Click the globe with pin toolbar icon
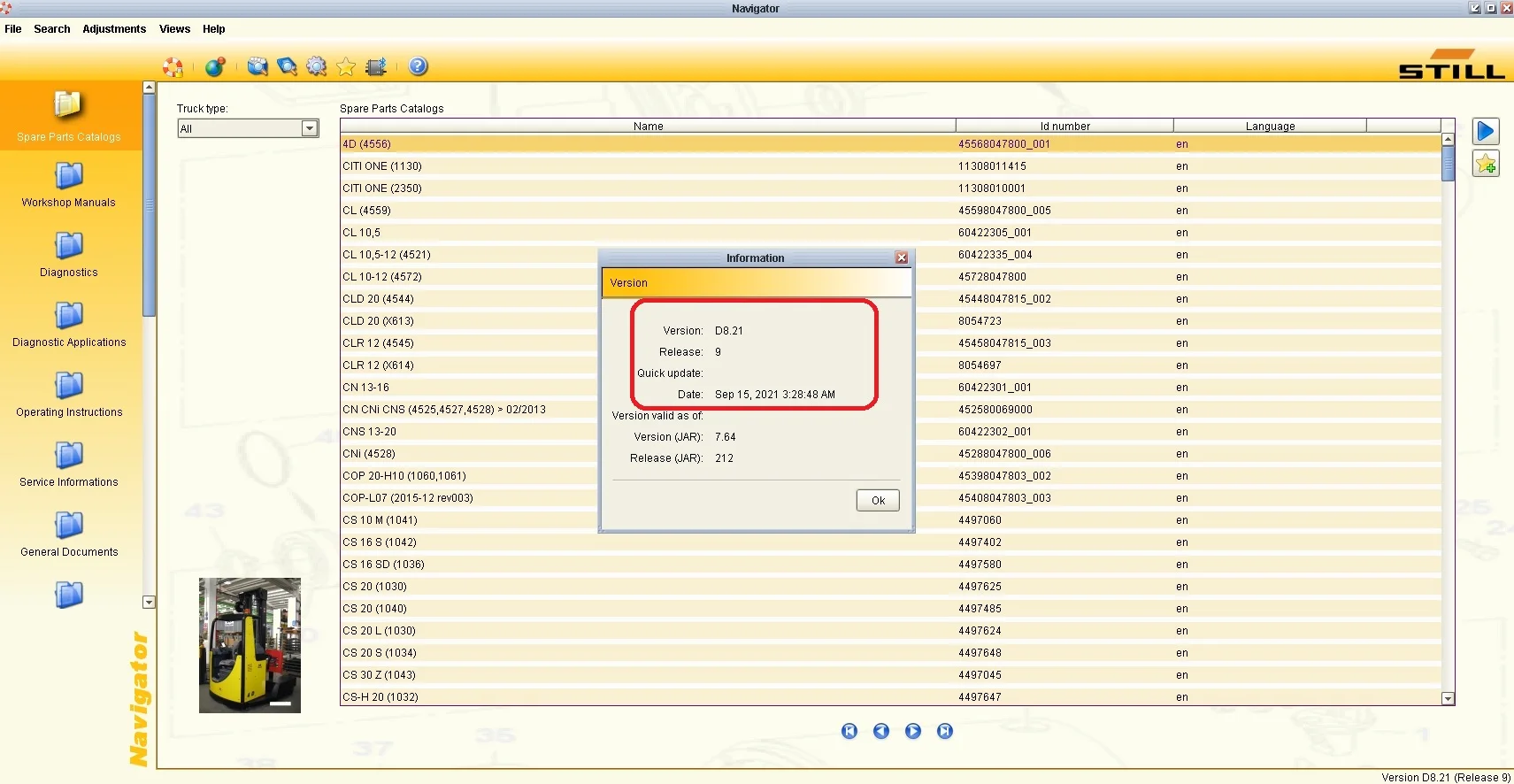The width and height of the screenshot is (1514, 784). (x=215, y=67)
